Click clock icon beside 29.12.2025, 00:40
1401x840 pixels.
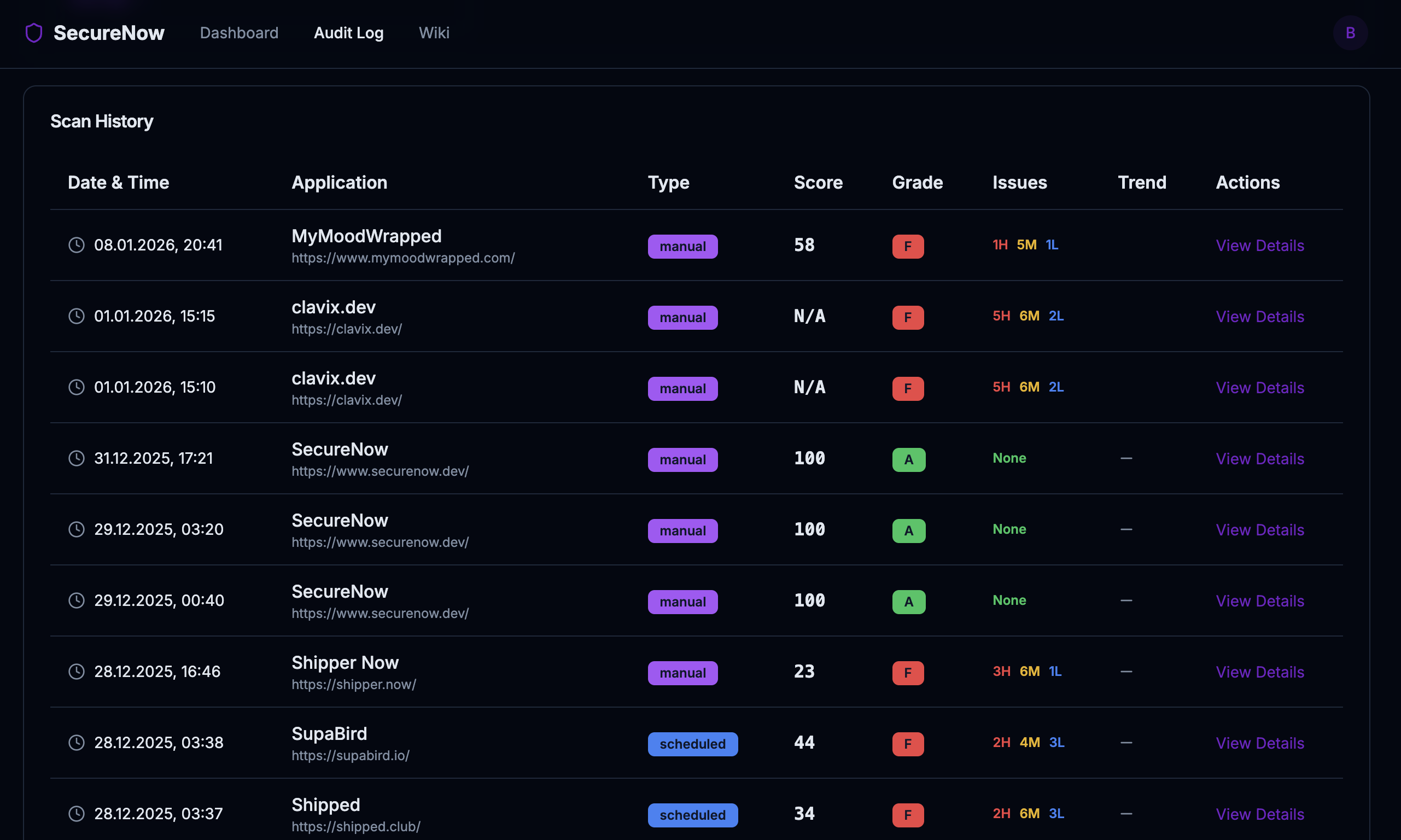(77, 600)
